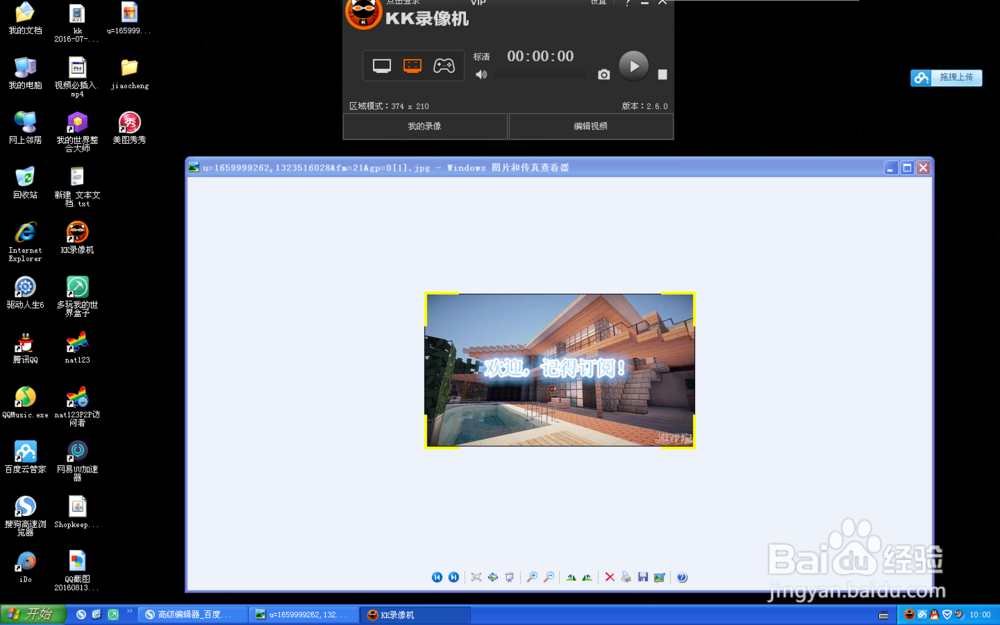Take a screenshot with the camera icon

[x=604, y=75]
